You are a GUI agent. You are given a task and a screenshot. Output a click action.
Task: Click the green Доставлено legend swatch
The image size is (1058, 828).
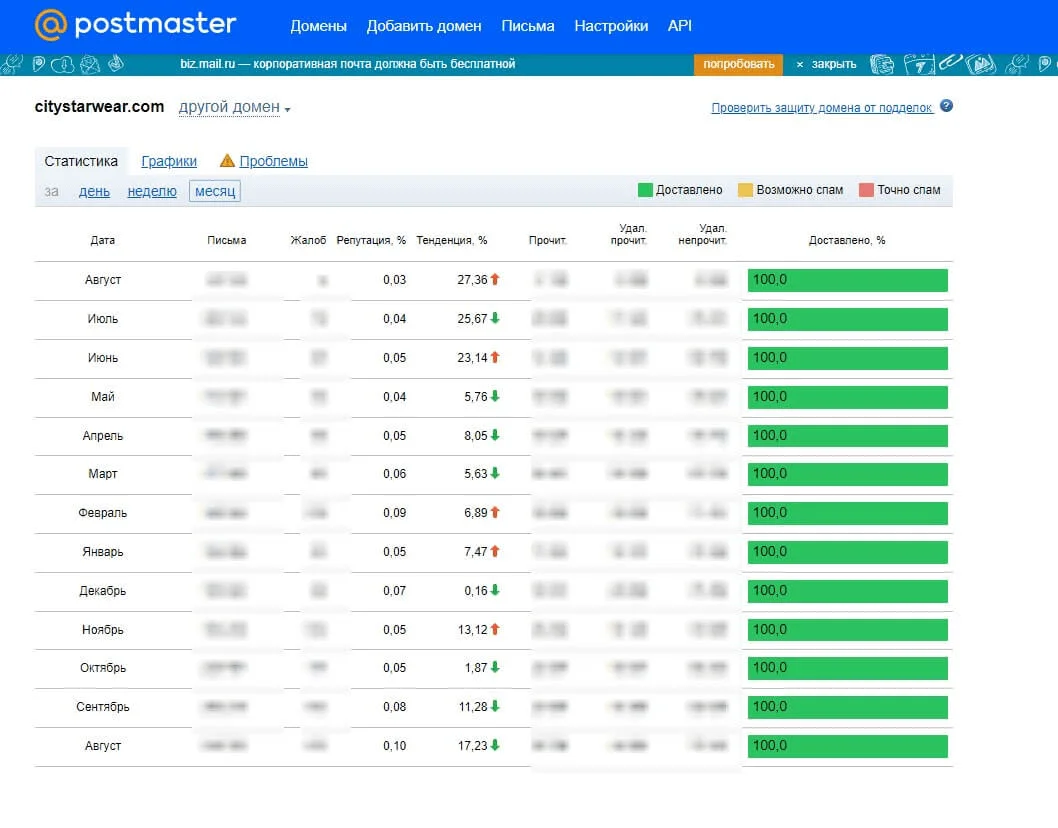click(x=645, y=190)
